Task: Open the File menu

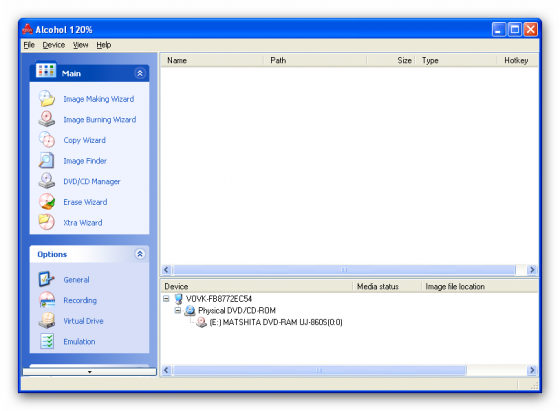Action: 29,45
